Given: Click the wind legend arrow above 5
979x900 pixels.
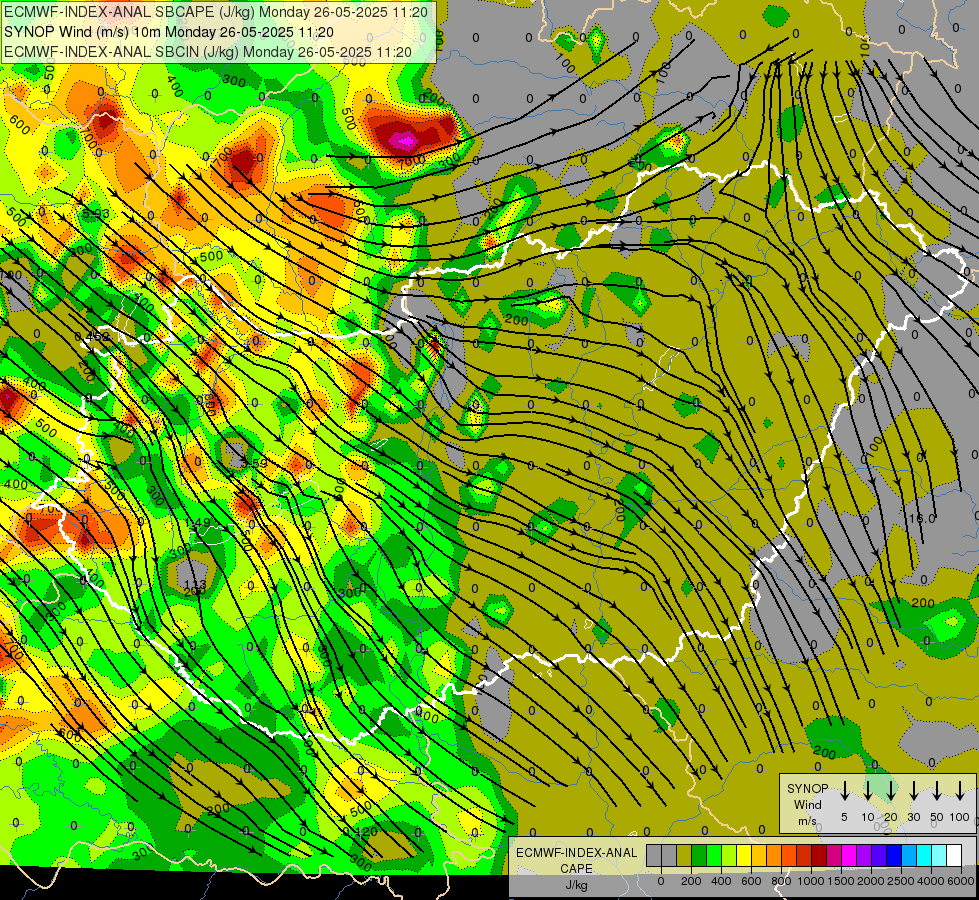Looking at the screenshot, I should [844, 790].
